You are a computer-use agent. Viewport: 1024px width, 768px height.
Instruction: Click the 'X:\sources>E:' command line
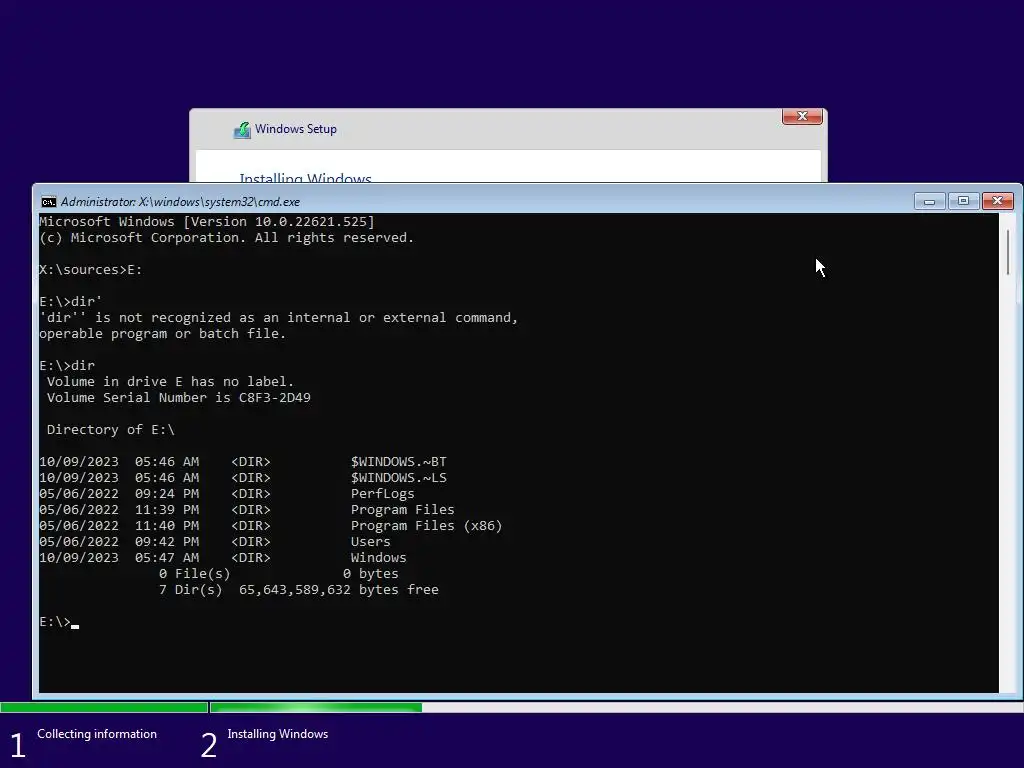[91, 270]
